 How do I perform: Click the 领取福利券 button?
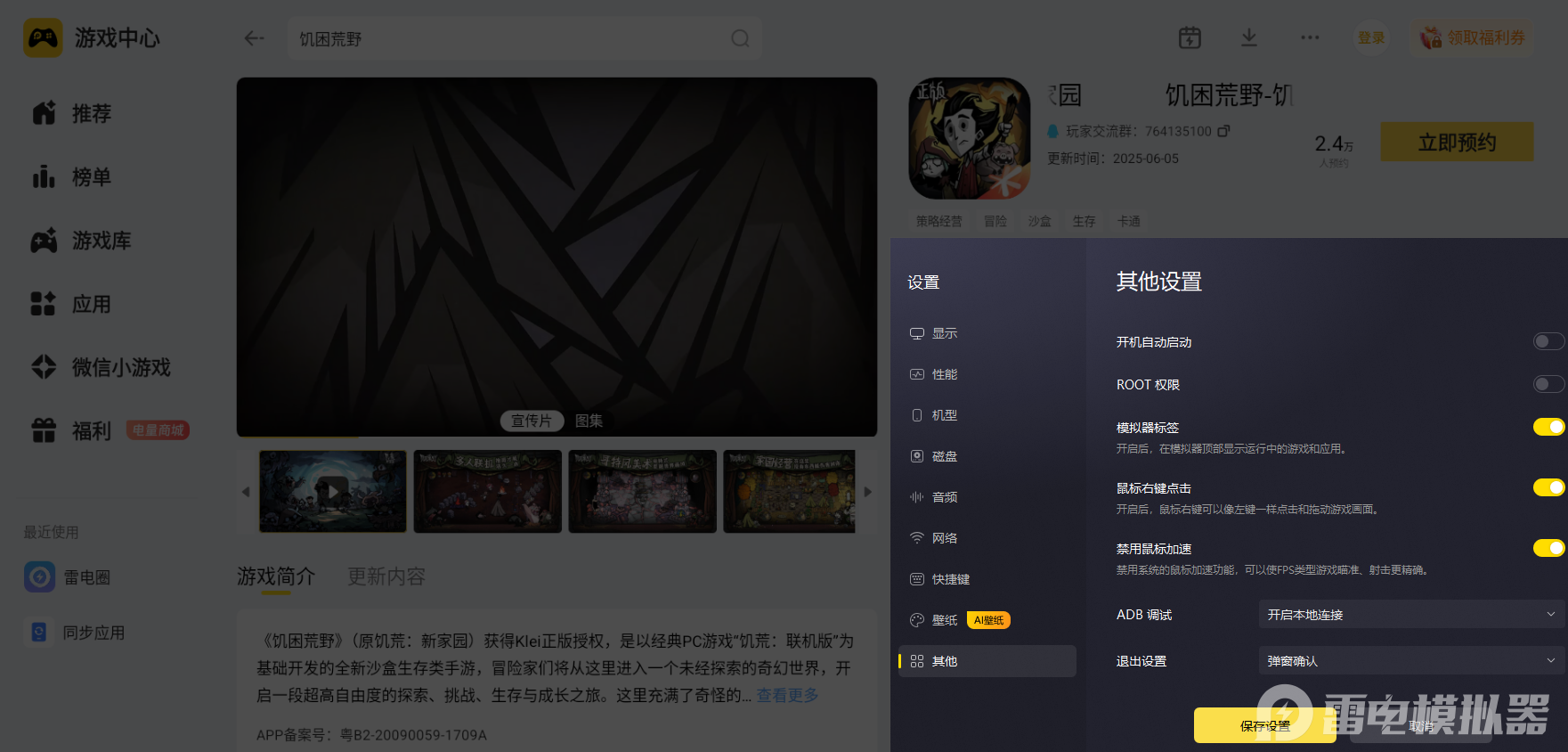point(1473,37)
